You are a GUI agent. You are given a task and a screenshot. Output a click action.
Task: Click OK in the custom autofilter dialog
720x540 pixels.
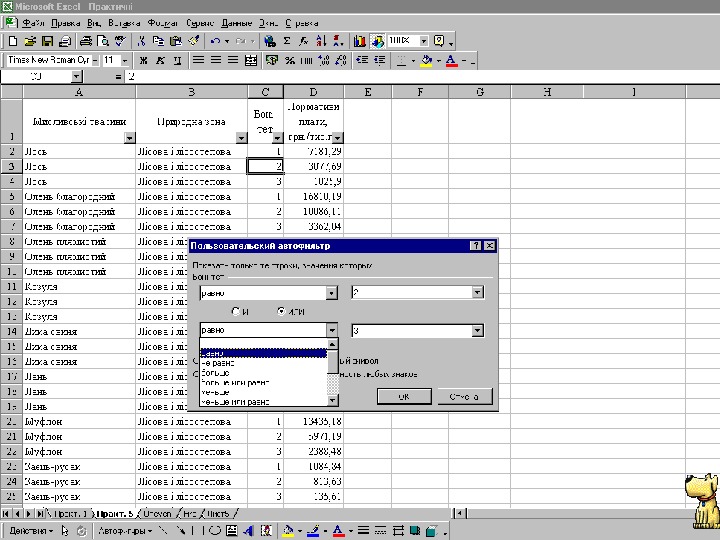(x=403, y=396)
